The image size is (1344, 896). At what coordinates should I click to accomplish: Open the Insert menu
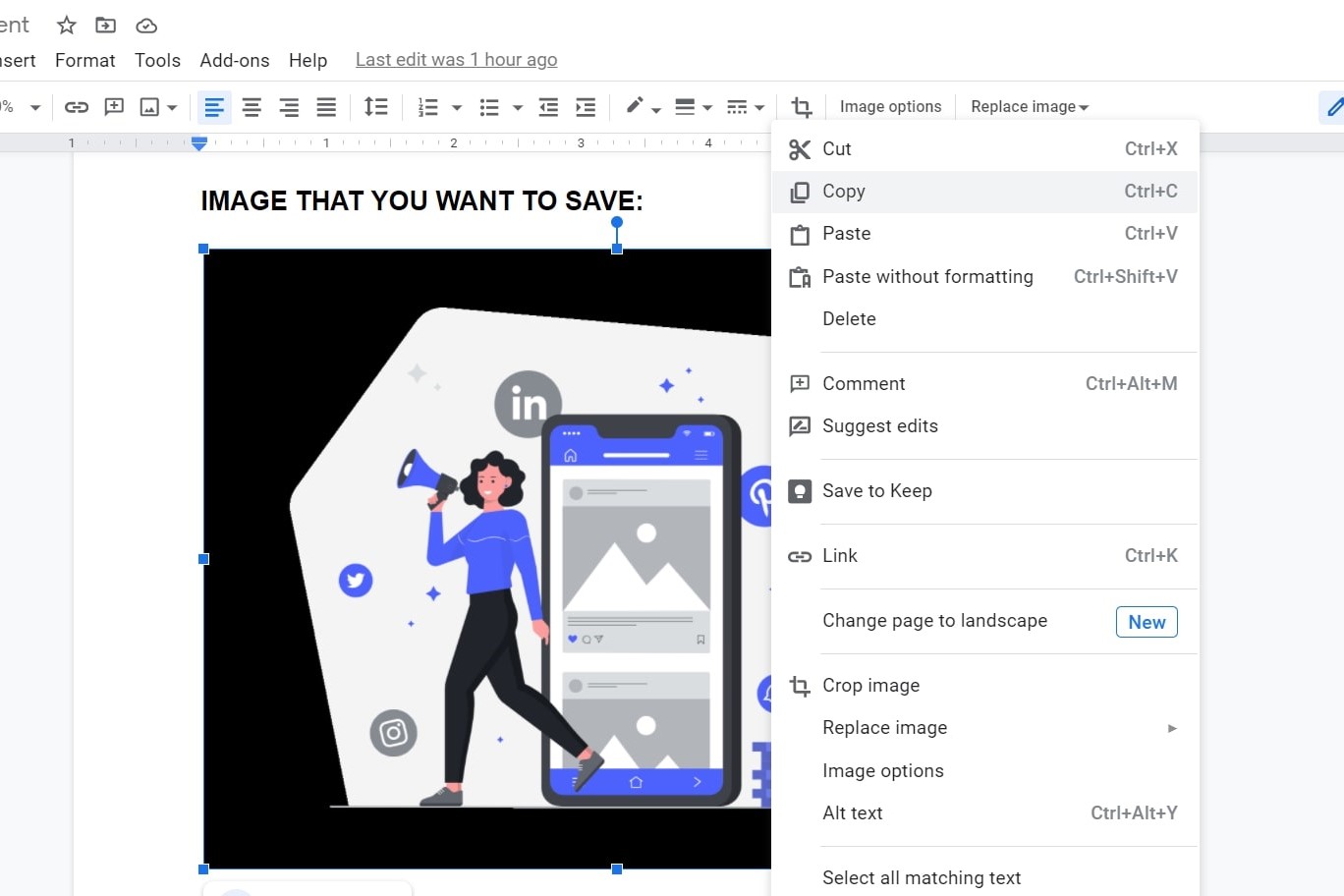click(x=18, y=60)
